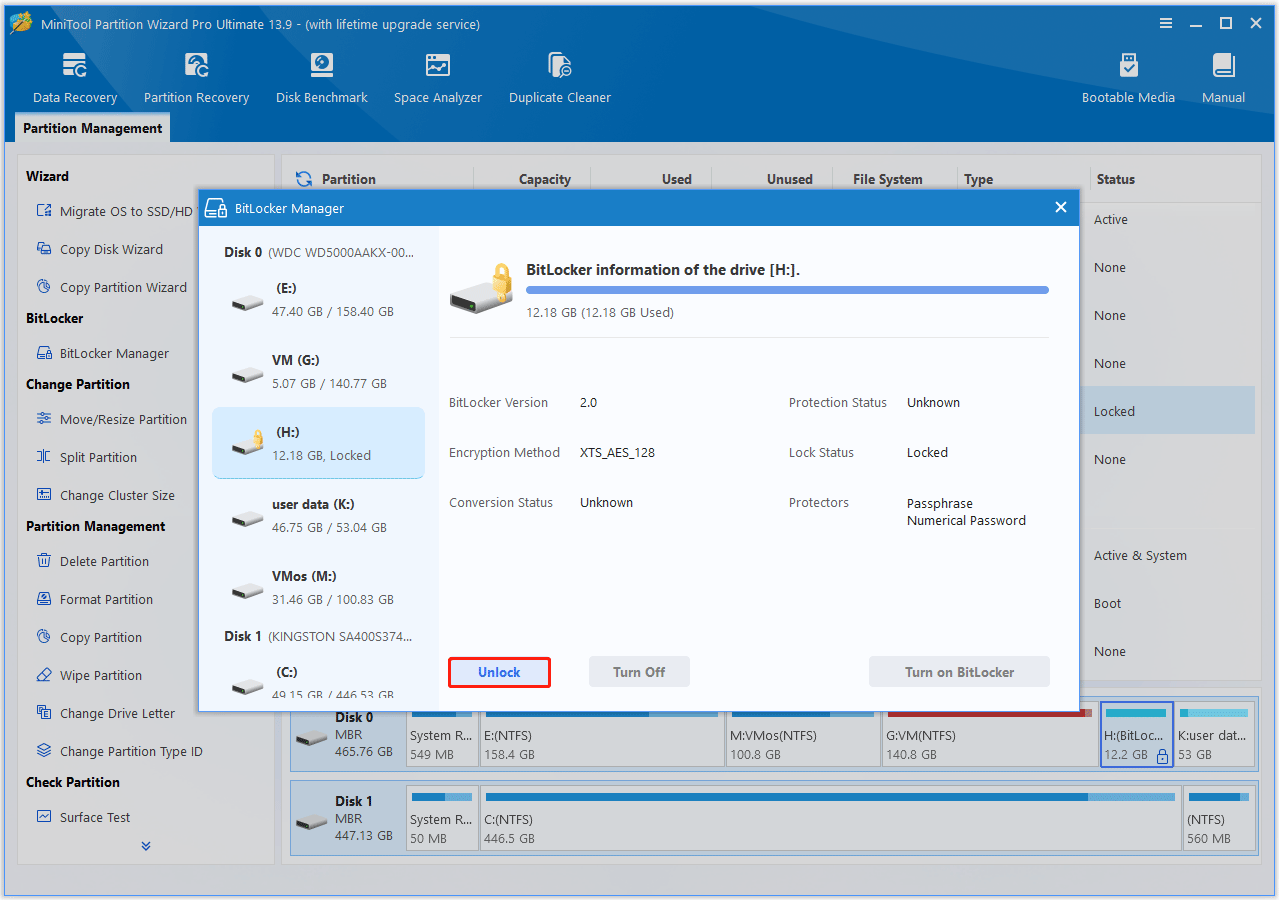Click the refresh icon beside Partition header

pyautogui.click(x=304, y=179)
